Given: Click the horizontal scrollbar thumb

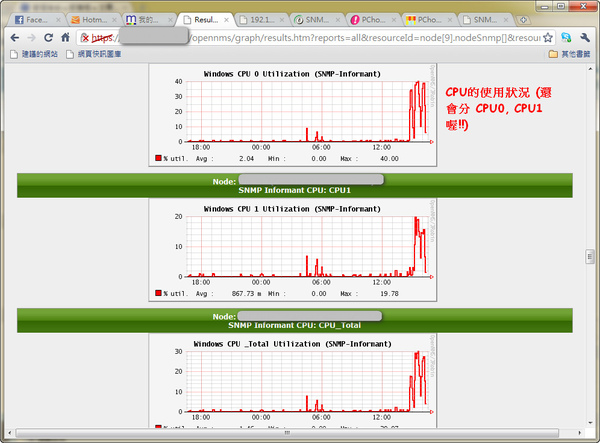Looking at the screenshot, I should [287, 433].
